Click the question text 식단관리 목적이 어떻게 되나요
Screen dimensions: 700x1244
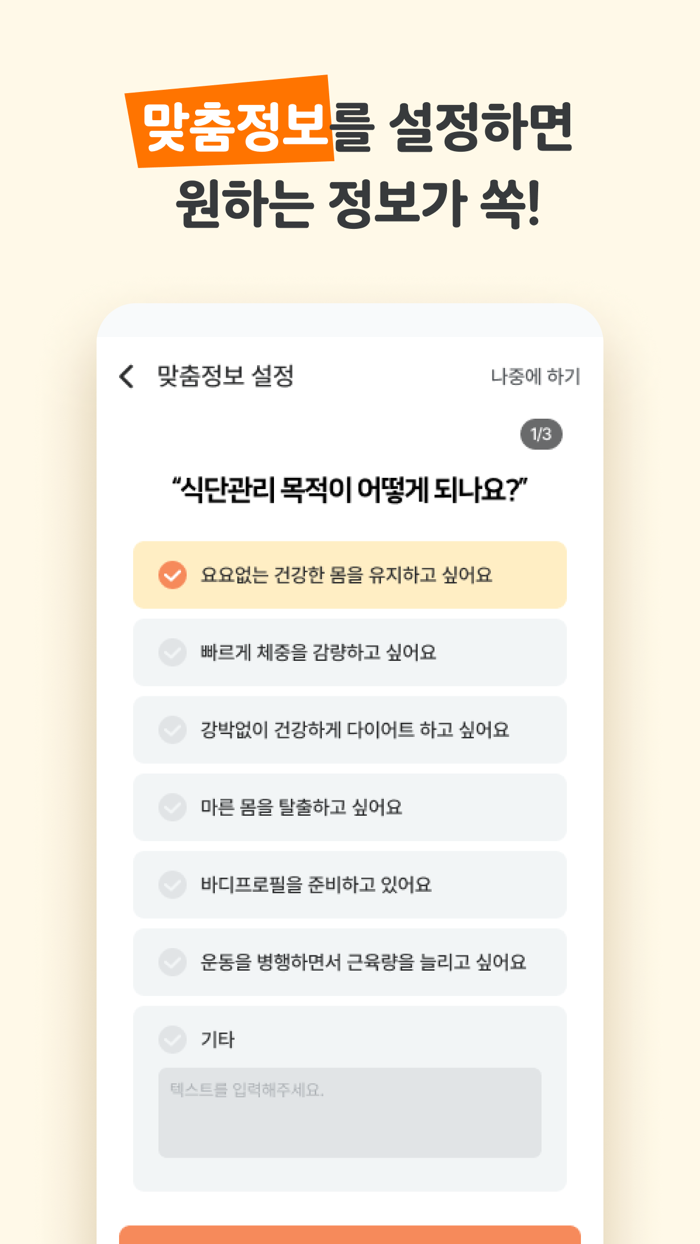click(x=349, y=484)
